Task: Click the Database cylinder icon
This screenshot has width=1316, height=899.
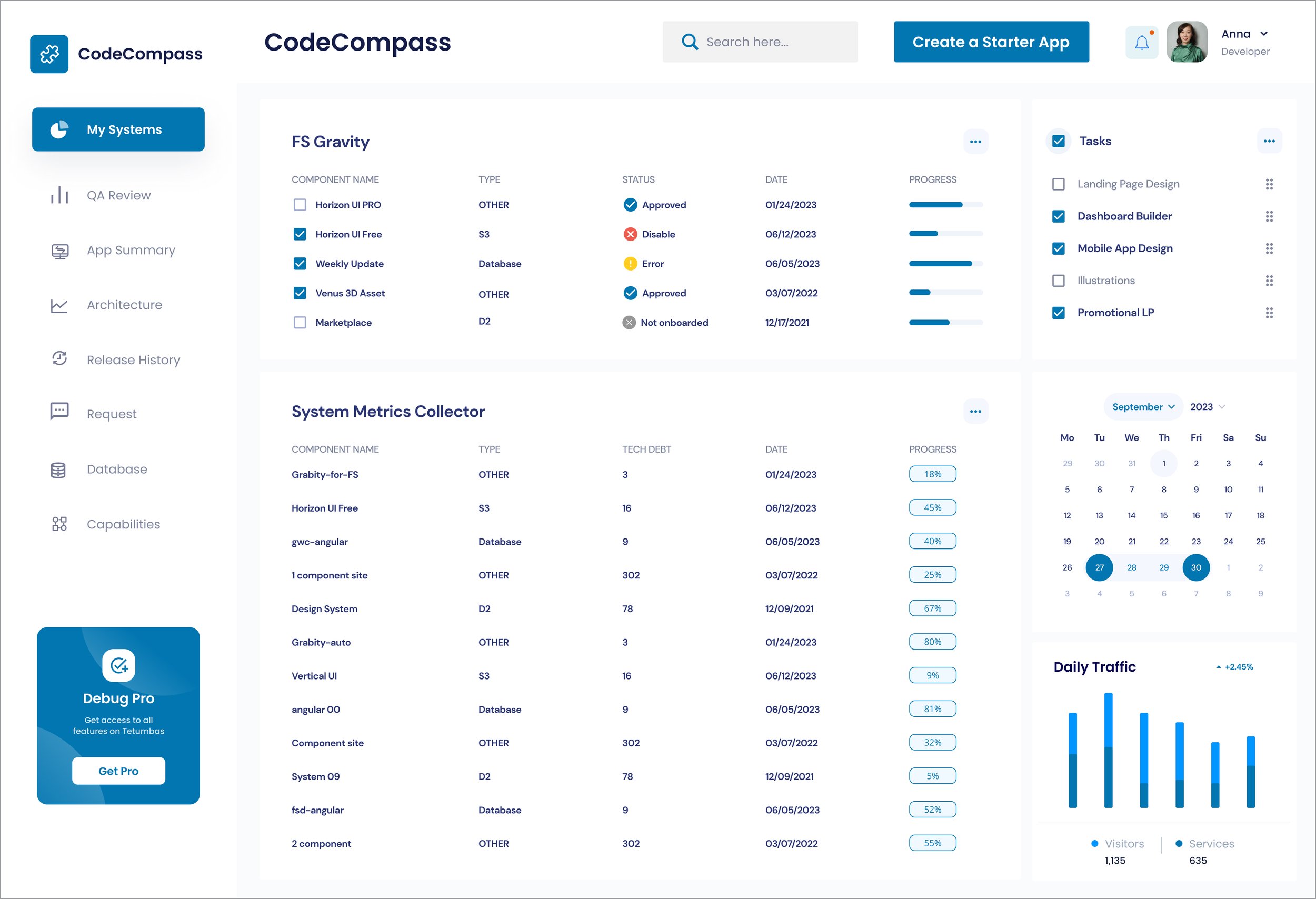Action: click(x=58, y=470)
